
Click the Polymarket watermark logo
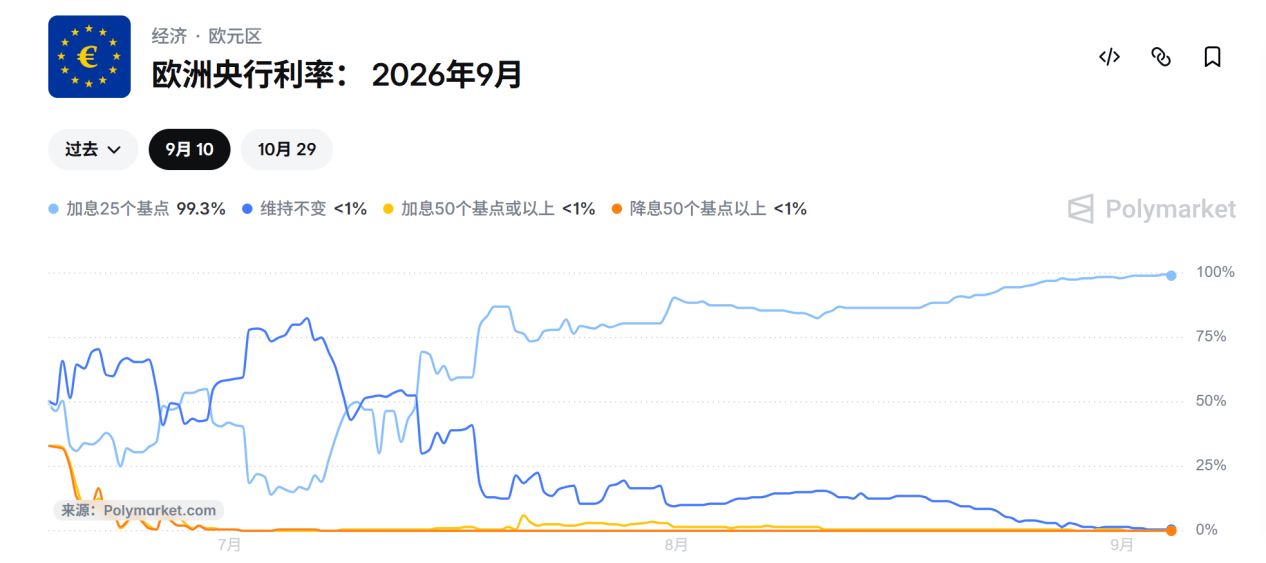[1152, 209]
